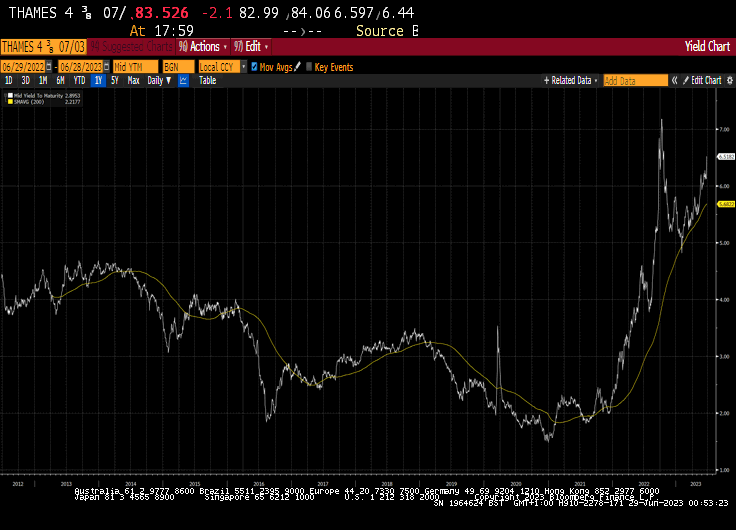This screenshot has width=736, height=530.
Task: Click the 2016 x-axis label
Action: [x=259, y=484]
